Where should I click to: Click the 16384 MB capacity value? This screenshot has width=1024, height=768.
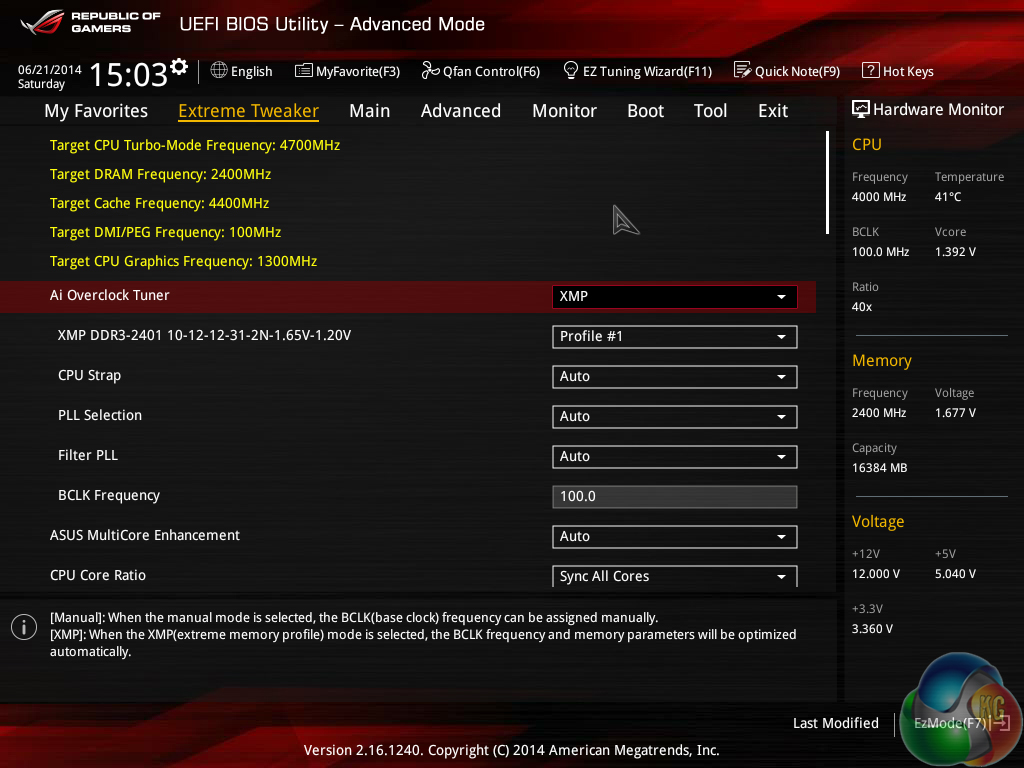tap(879, 468)
